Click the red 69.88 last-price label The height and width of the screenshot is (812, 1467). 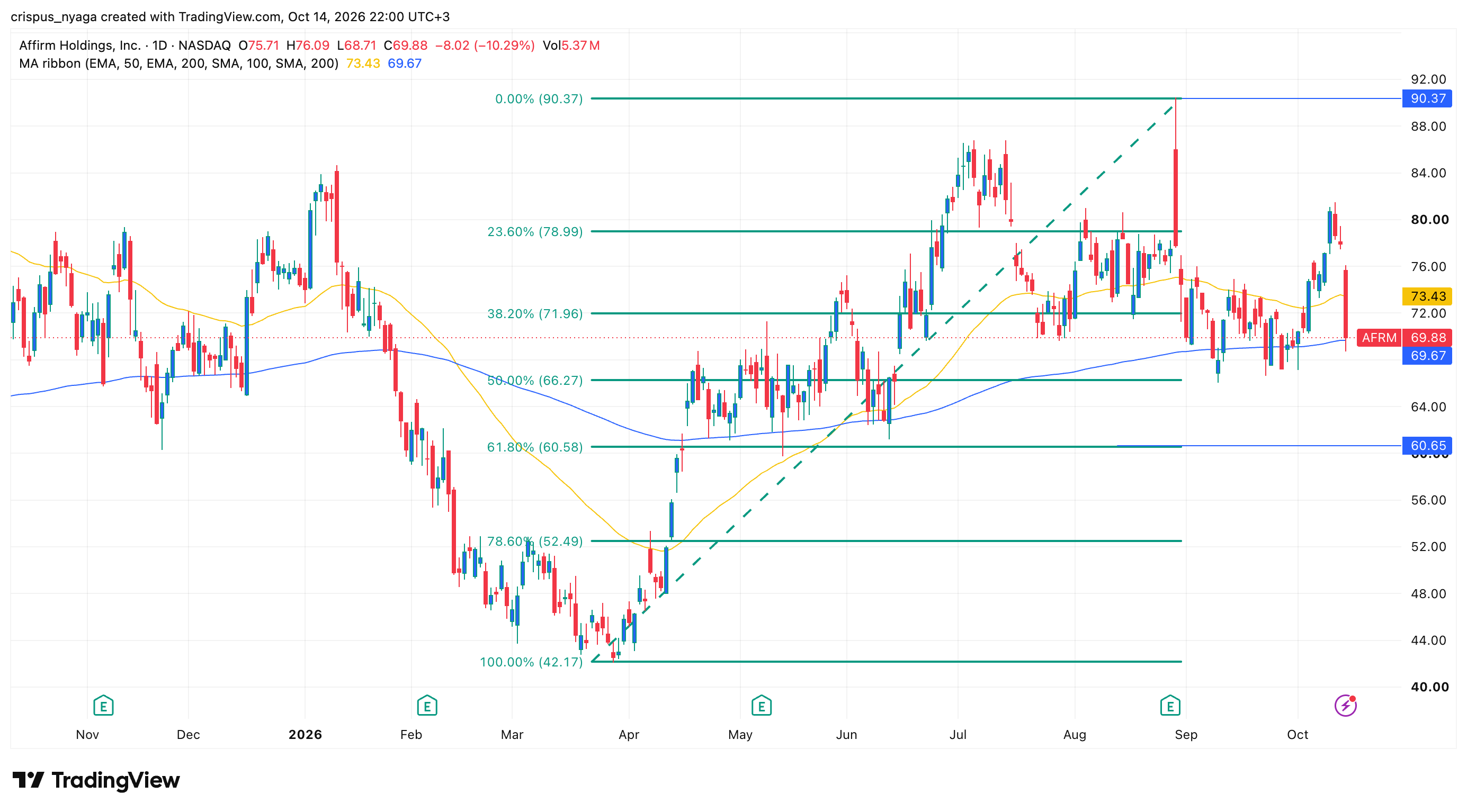tap(1427, 337)
